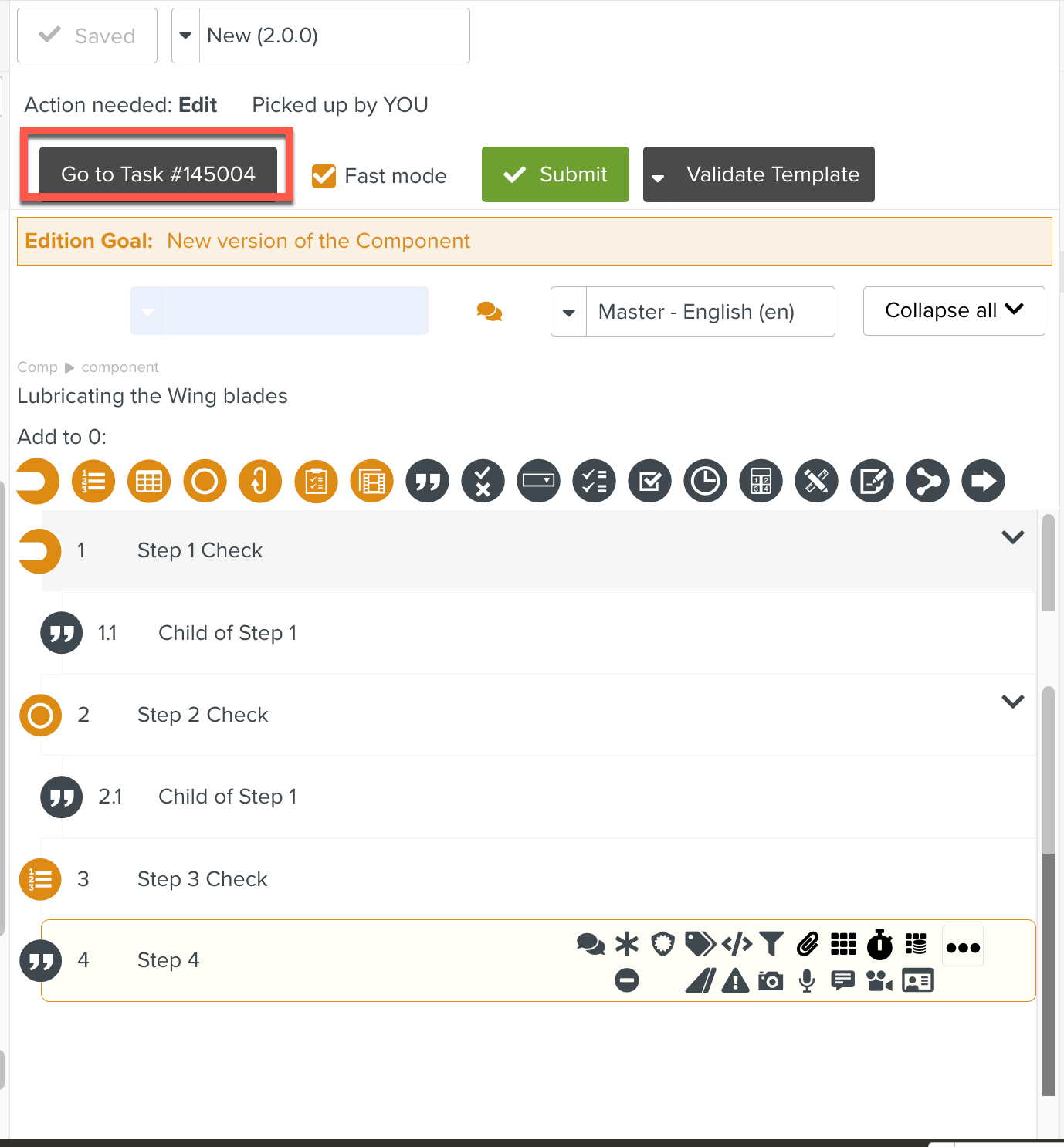Click the stopwatch timer icon on Step 4
This screenshot has width=1064, height=1147.
pyautogui.click(x=879, y=944)
